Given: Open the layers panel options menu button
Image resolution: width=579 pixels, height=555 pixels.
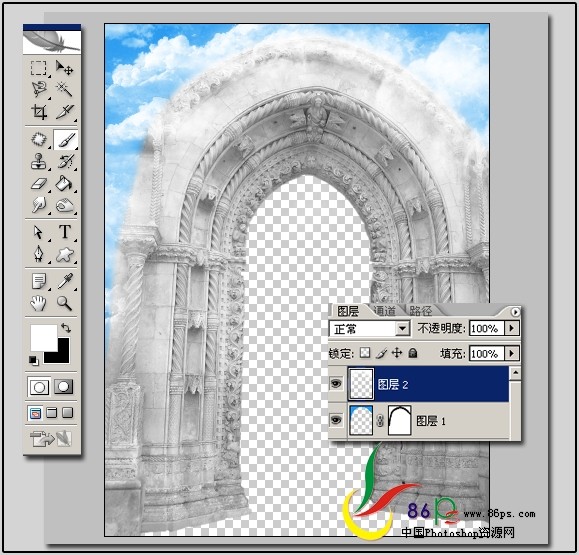Looking at the screenshot, I should point(515,312).
